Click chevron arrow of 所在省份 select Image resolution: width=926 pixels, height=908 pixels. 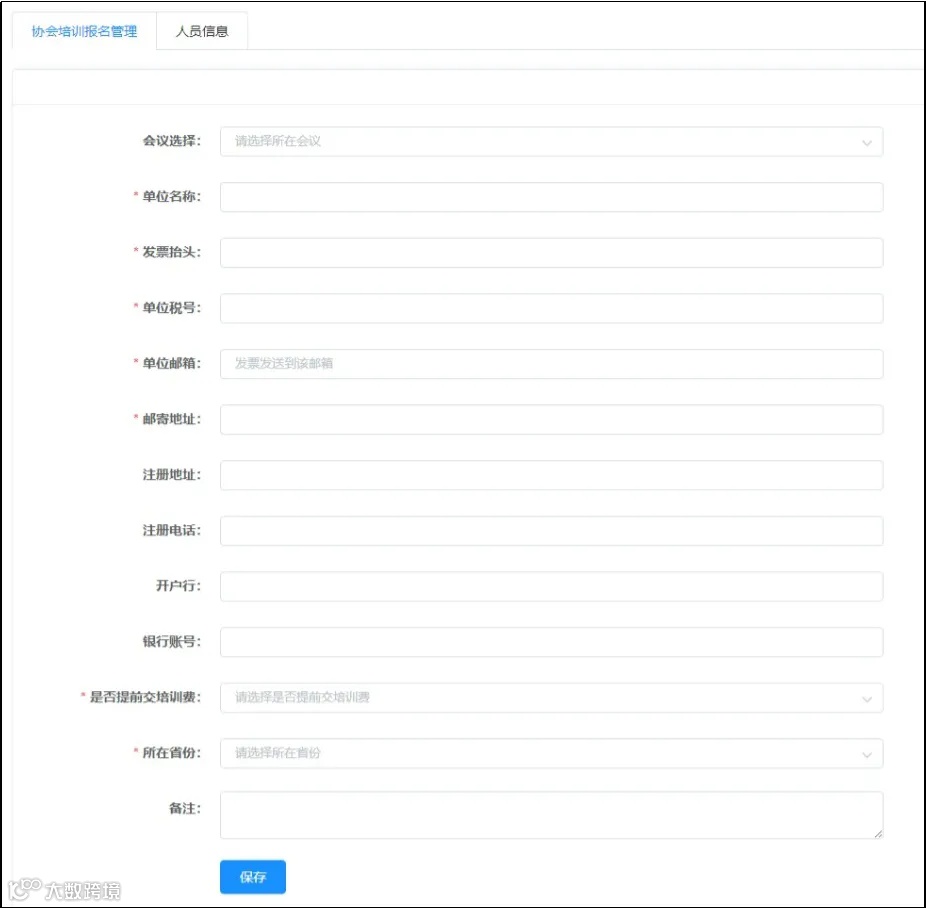866,754
